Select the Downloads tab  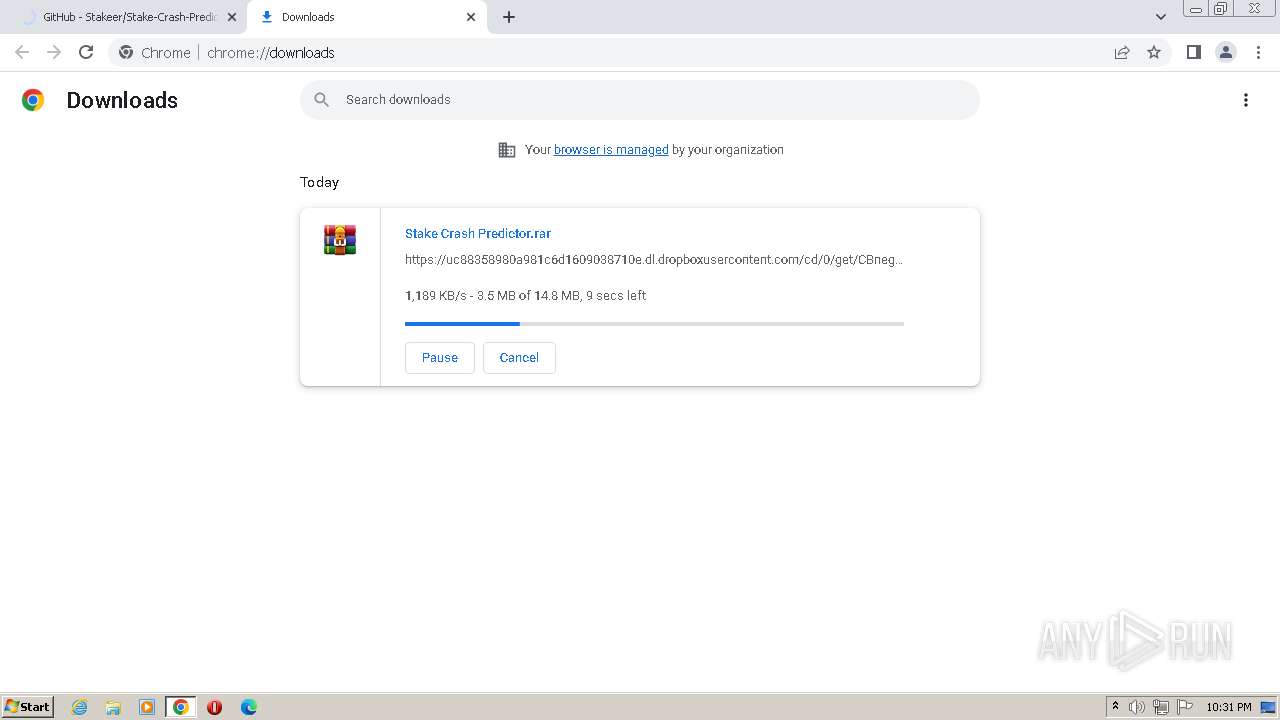click(x=365, y=17)
